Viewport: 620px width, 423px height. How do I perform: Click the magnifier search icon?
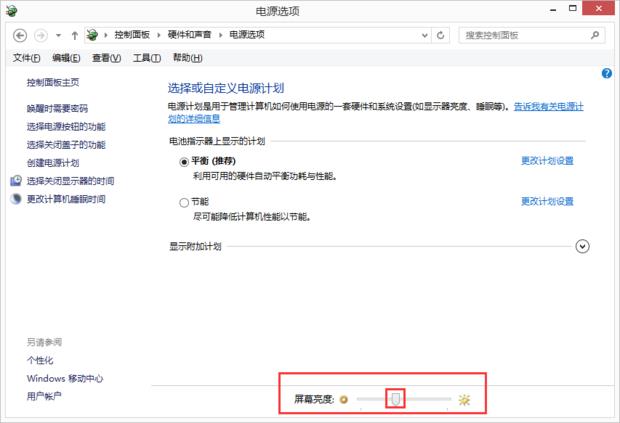tap(595, 35)
